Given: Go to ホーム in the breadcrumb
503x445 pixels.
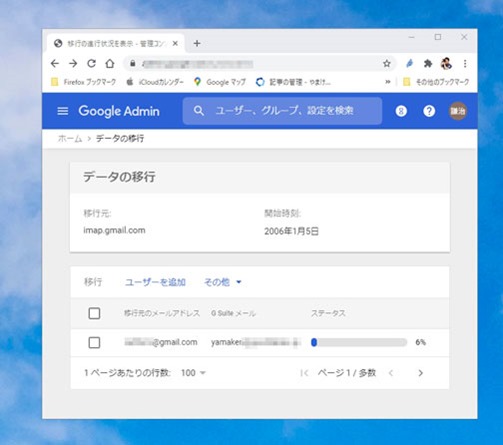Looking at the screenshot, I should click(x=70, y=138).
